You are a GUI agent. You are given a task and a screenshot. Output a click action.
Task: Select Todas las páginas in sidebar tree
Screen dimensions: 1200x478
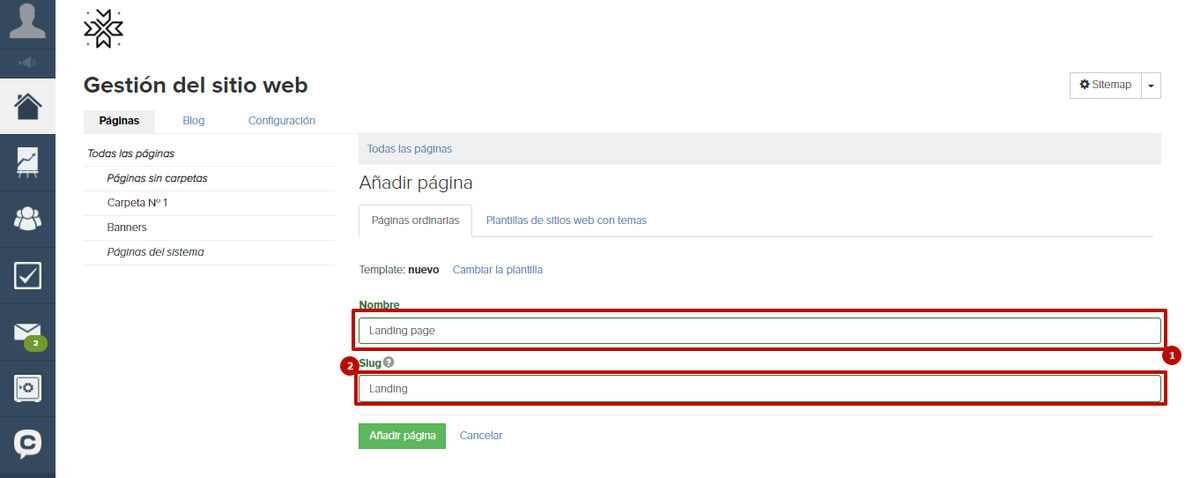pos(131,154)
